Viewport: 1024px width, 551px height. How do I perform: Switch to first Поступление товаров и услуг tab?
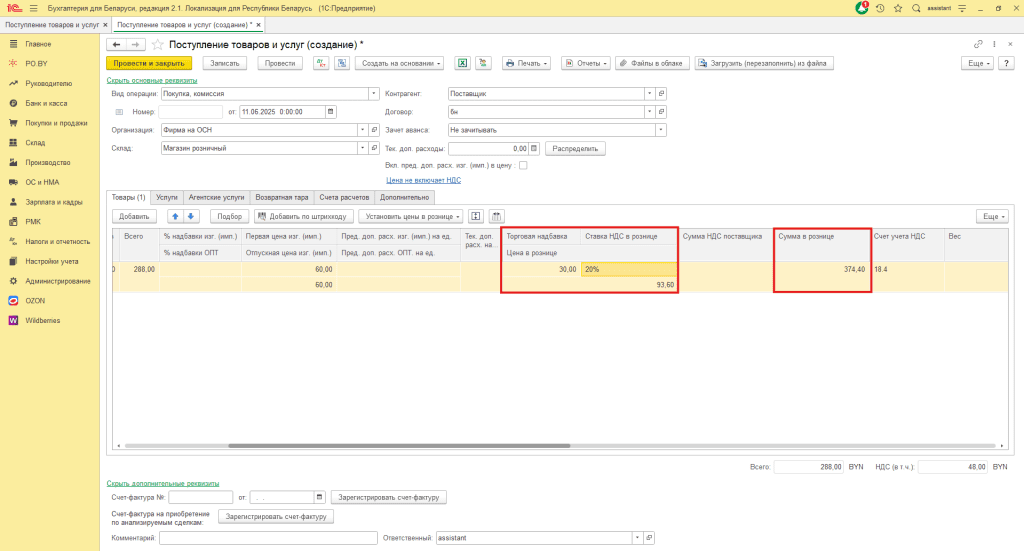tap(52, 25)
